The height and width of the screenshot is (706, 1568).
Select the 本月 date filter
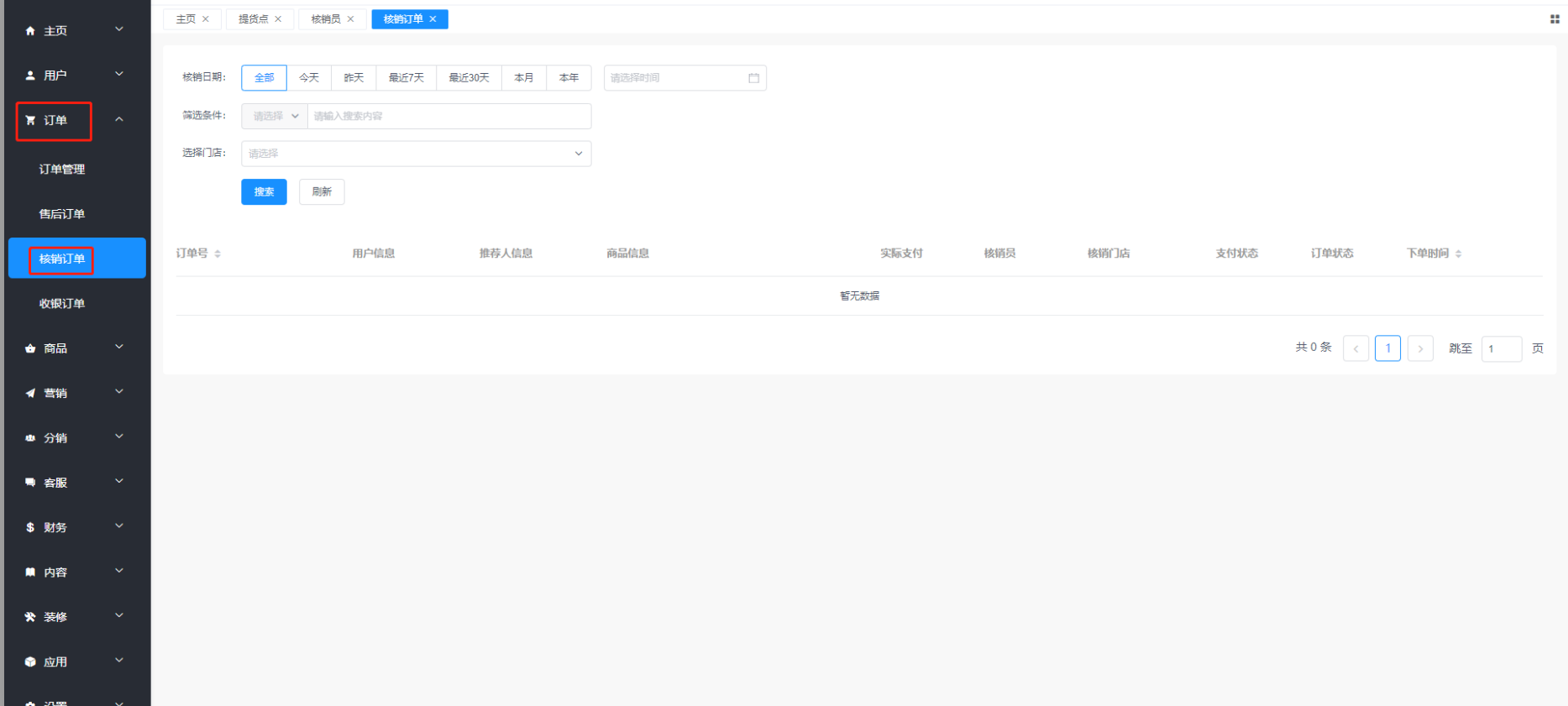coord(524,78)
